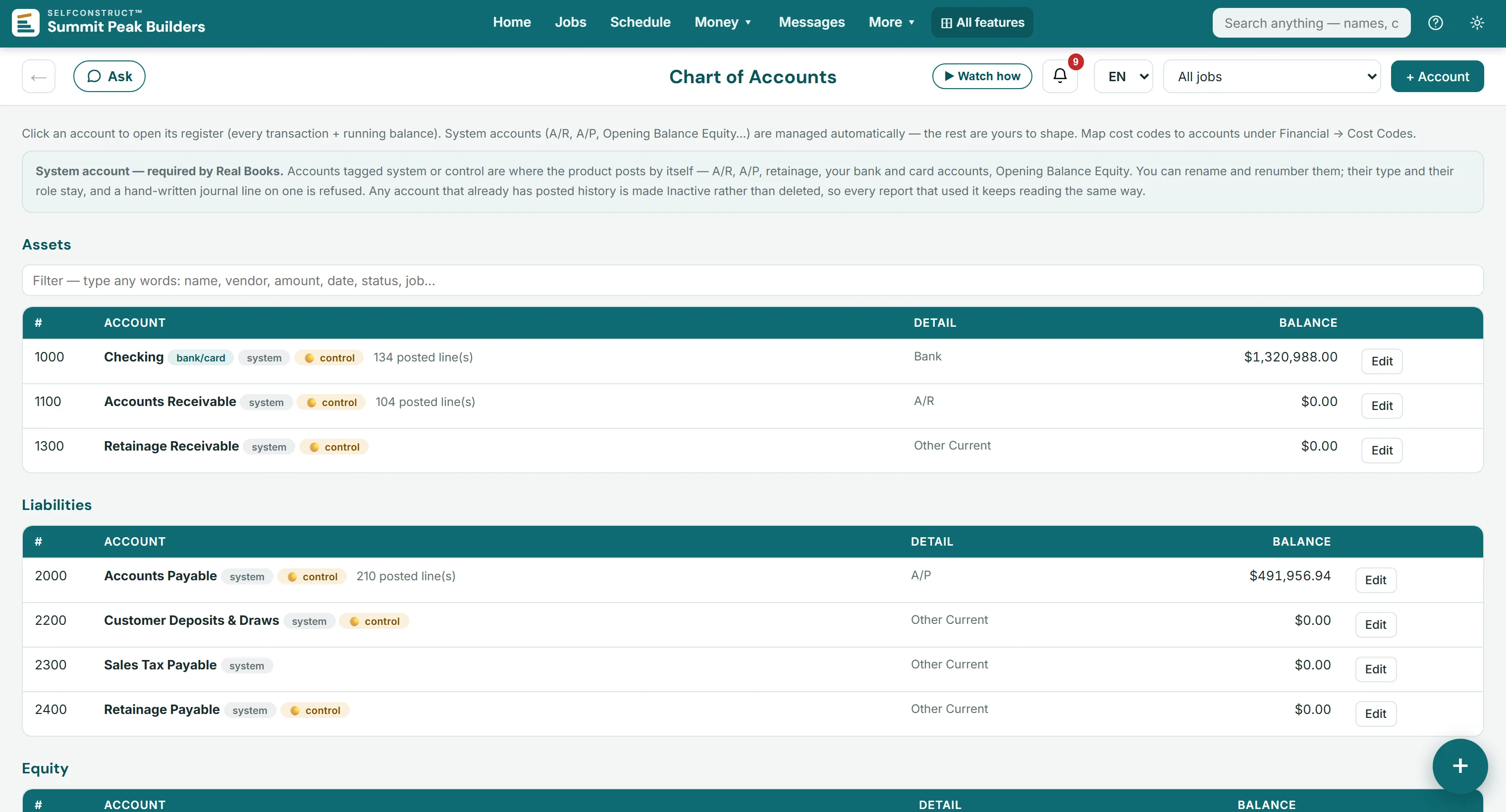The width and height of the screenshot is (1506, 812).
Task: Open the Jobs menu item
Action: 570,22
